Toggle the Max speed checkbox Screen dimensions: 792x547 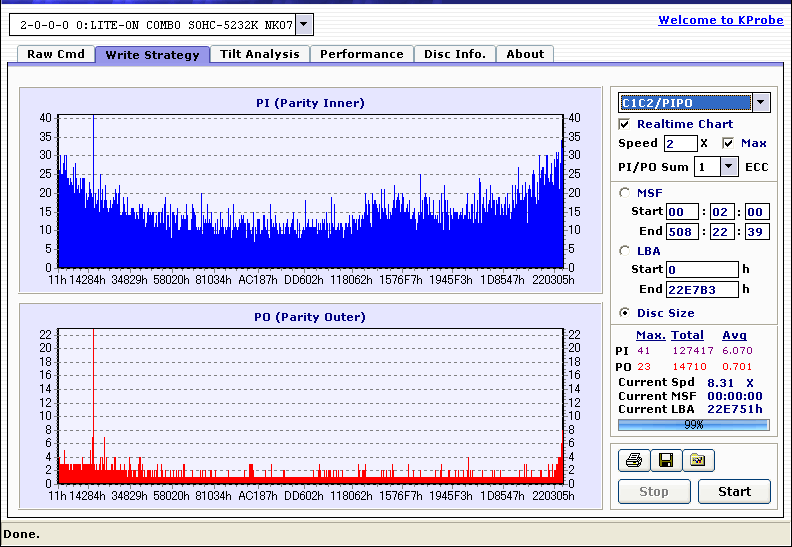(x=728, y=143)
